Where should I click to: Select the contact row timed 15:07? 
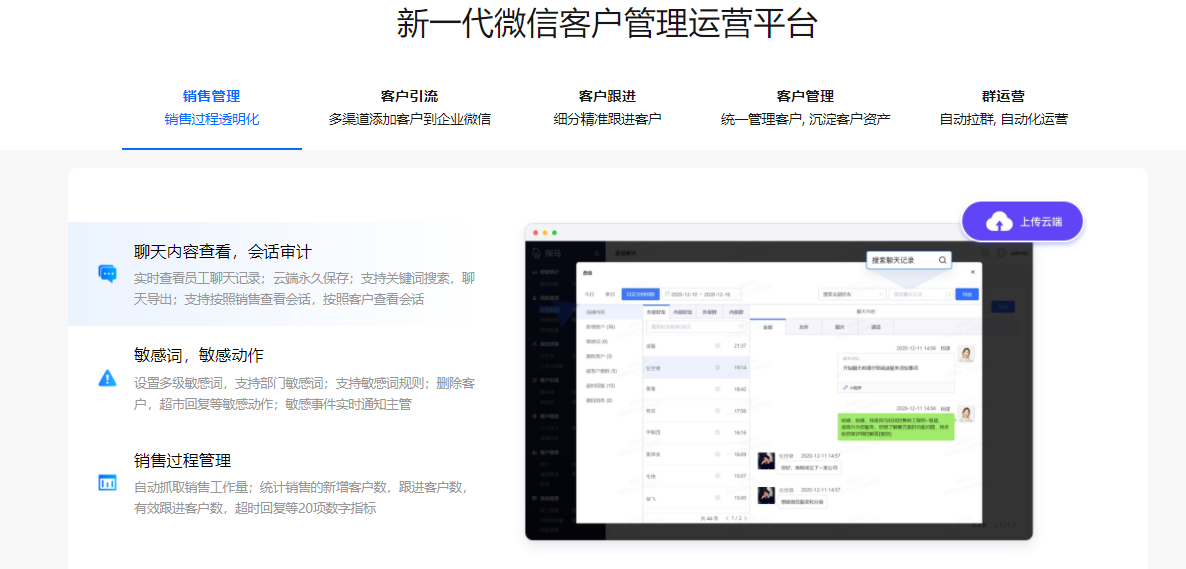coord(696,476)
